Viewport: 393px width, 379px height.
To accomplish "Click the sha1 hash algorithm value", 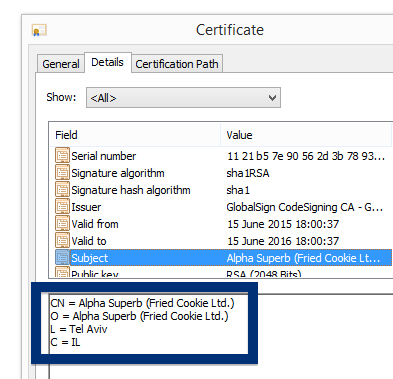I will tap(238, 190).
